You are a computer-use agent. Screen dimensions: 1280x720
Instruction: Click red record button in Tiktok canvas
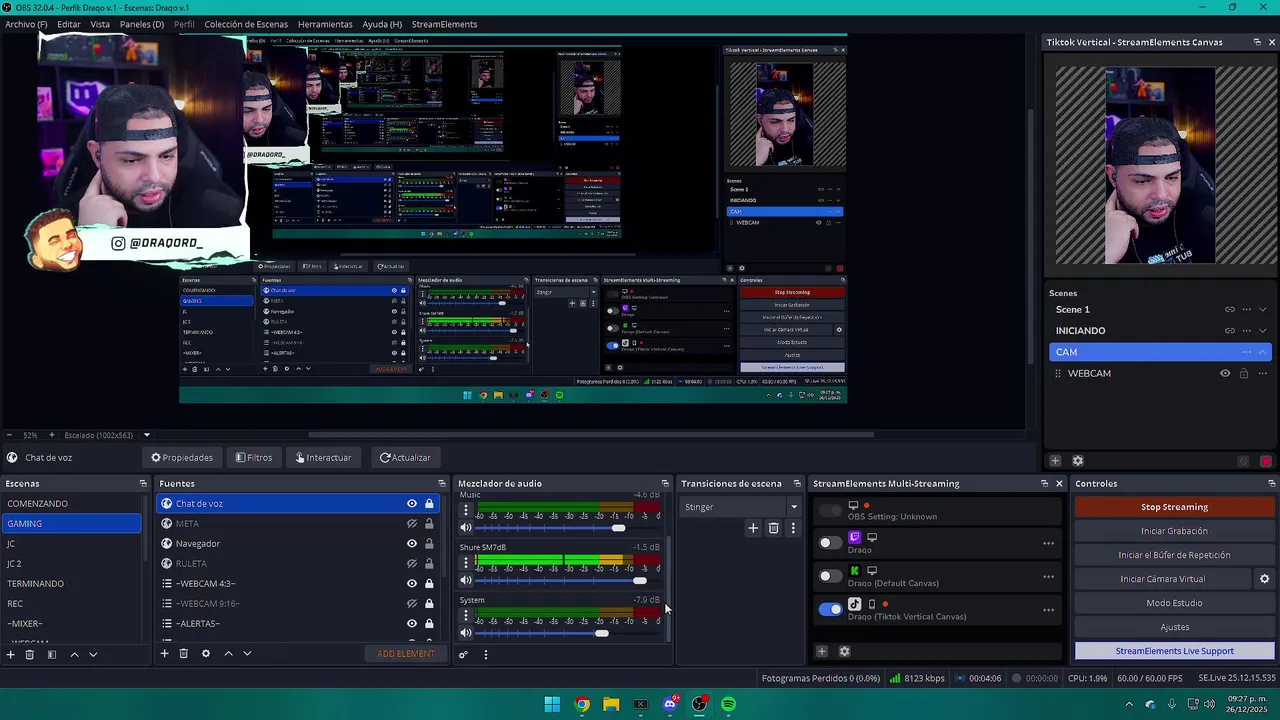(x=1266, y=461)
